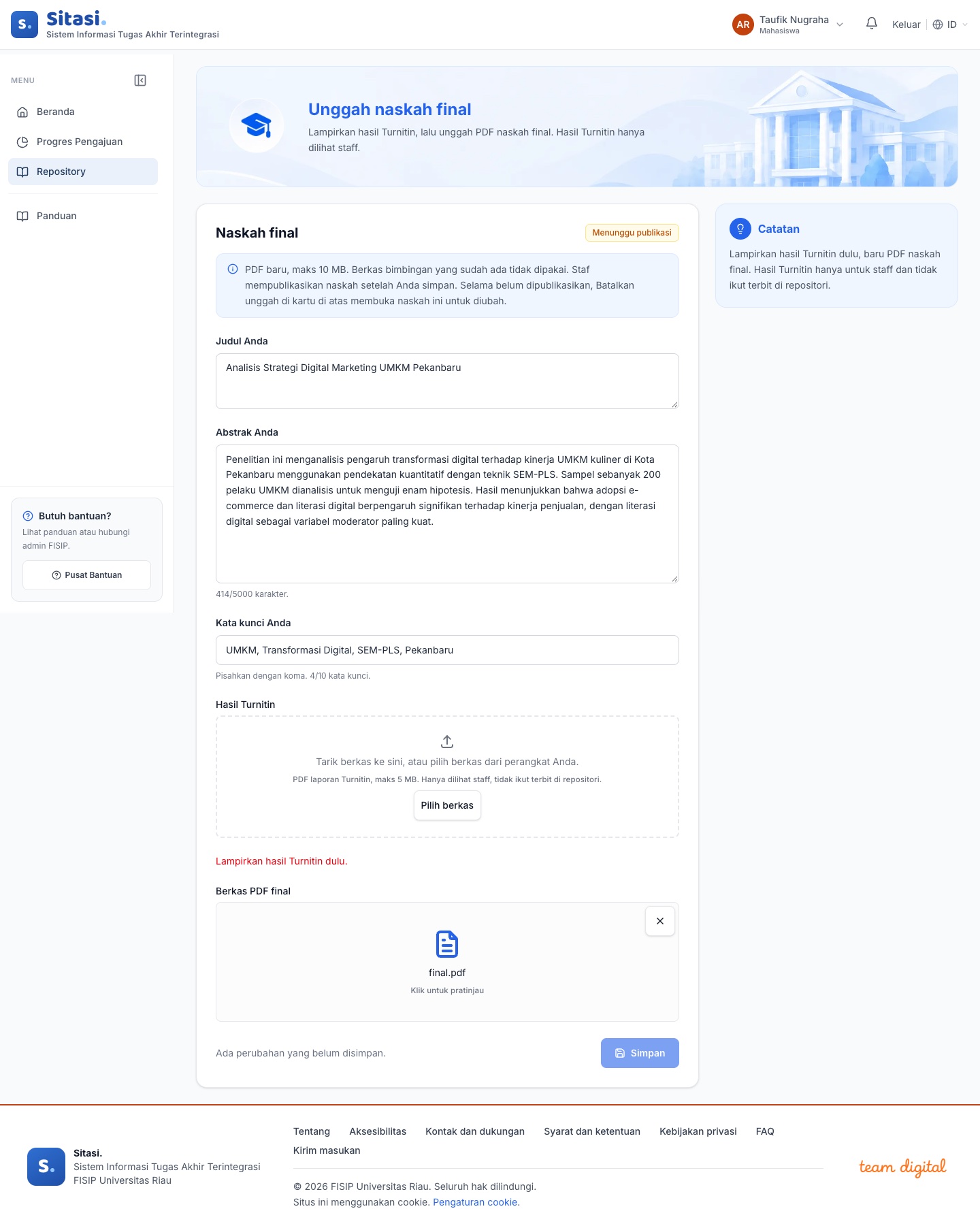Open Pengaturan cookie settings
Screen dimensions: 980x1228
(475, 1202)
